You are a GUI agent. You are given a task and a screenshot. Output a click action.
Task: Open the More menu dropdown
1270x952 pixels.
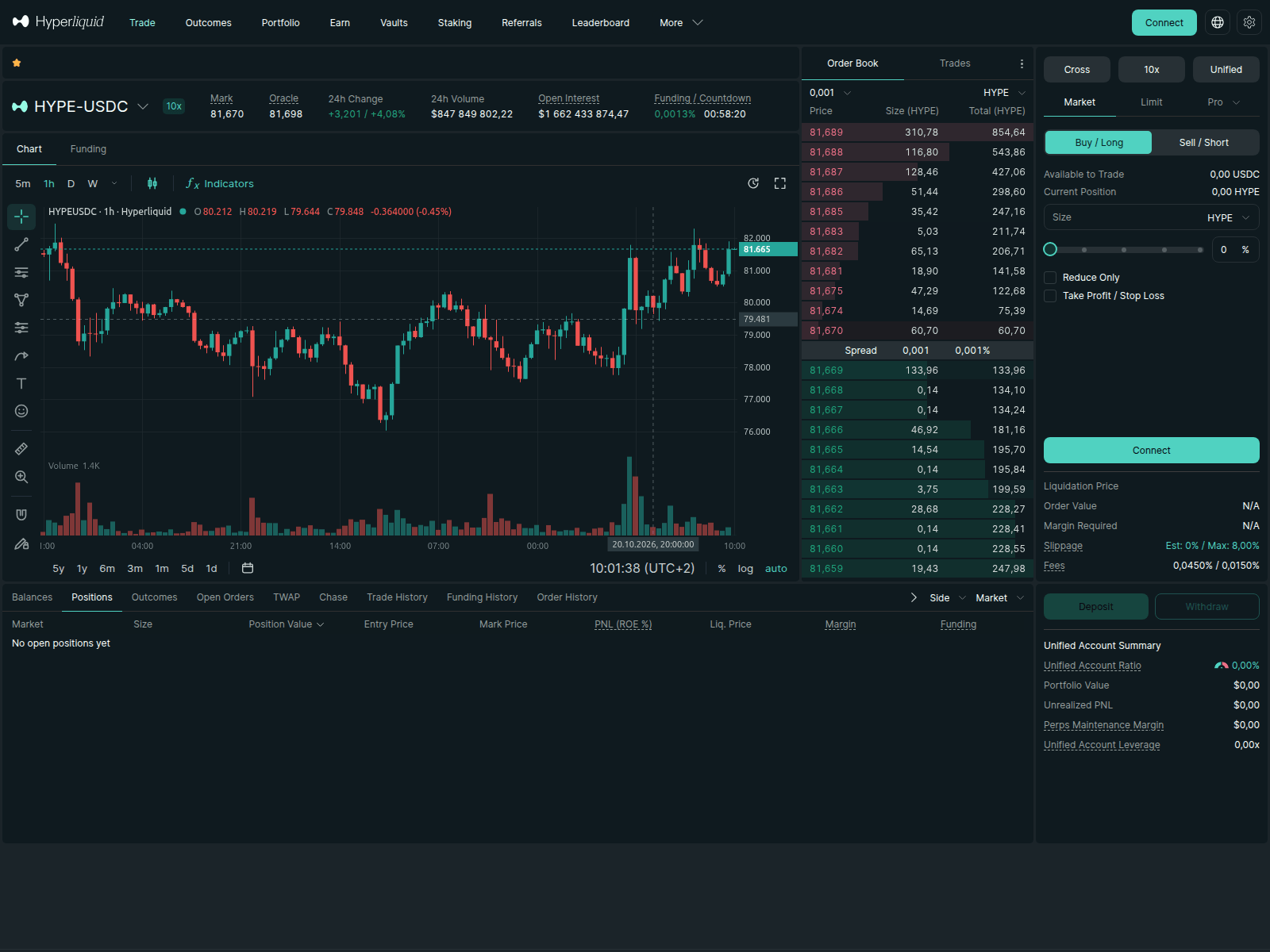click(x=681, y=23)
